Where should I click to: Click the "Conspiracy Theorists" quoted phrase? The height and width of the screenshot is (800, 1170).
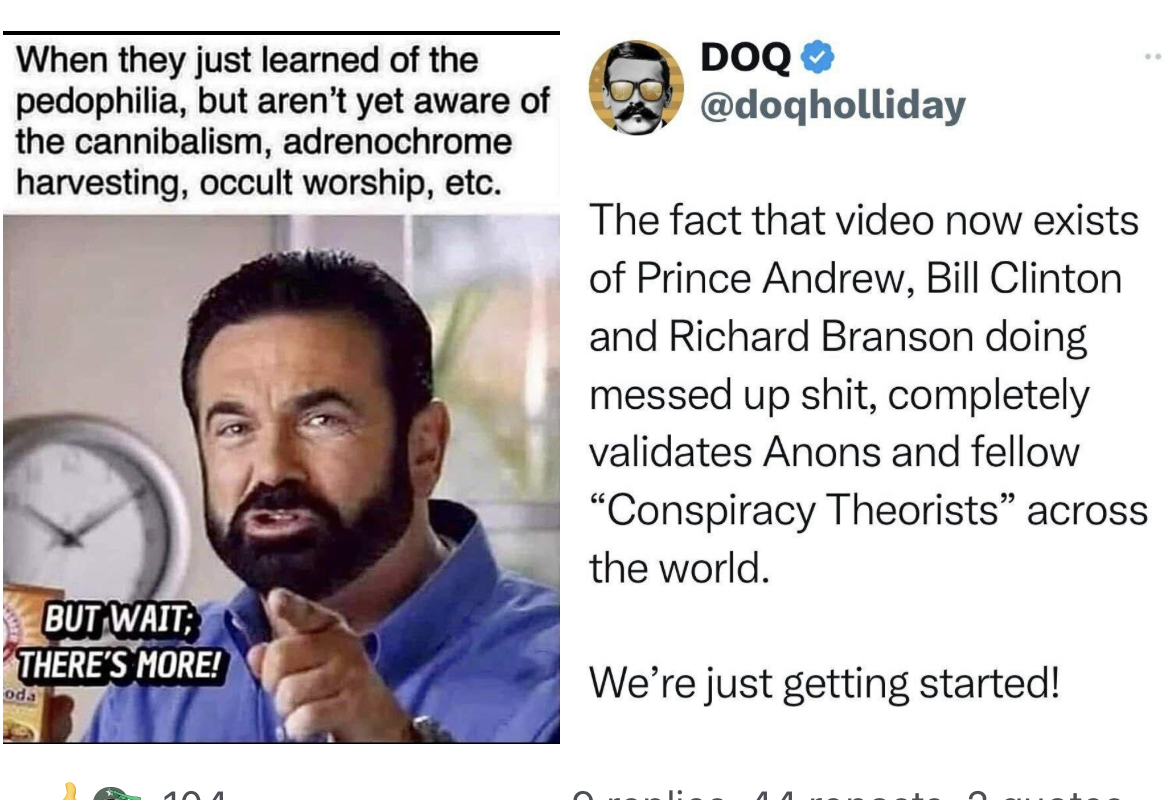pyautogui.click(x=802, y=510)
